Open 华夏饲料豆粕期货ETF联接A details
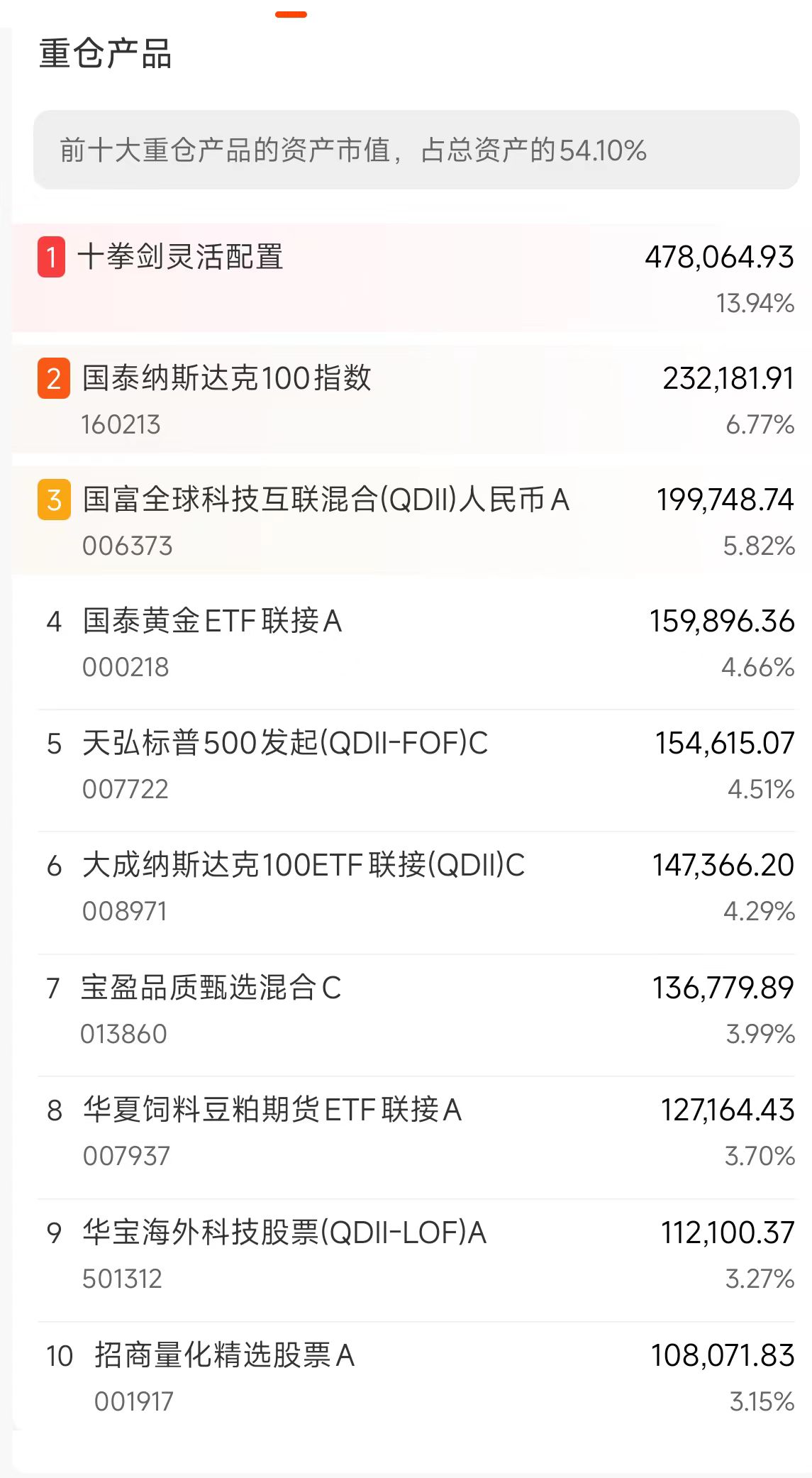The height and width of the screenshot is (1478, 812). (416, 1132)
